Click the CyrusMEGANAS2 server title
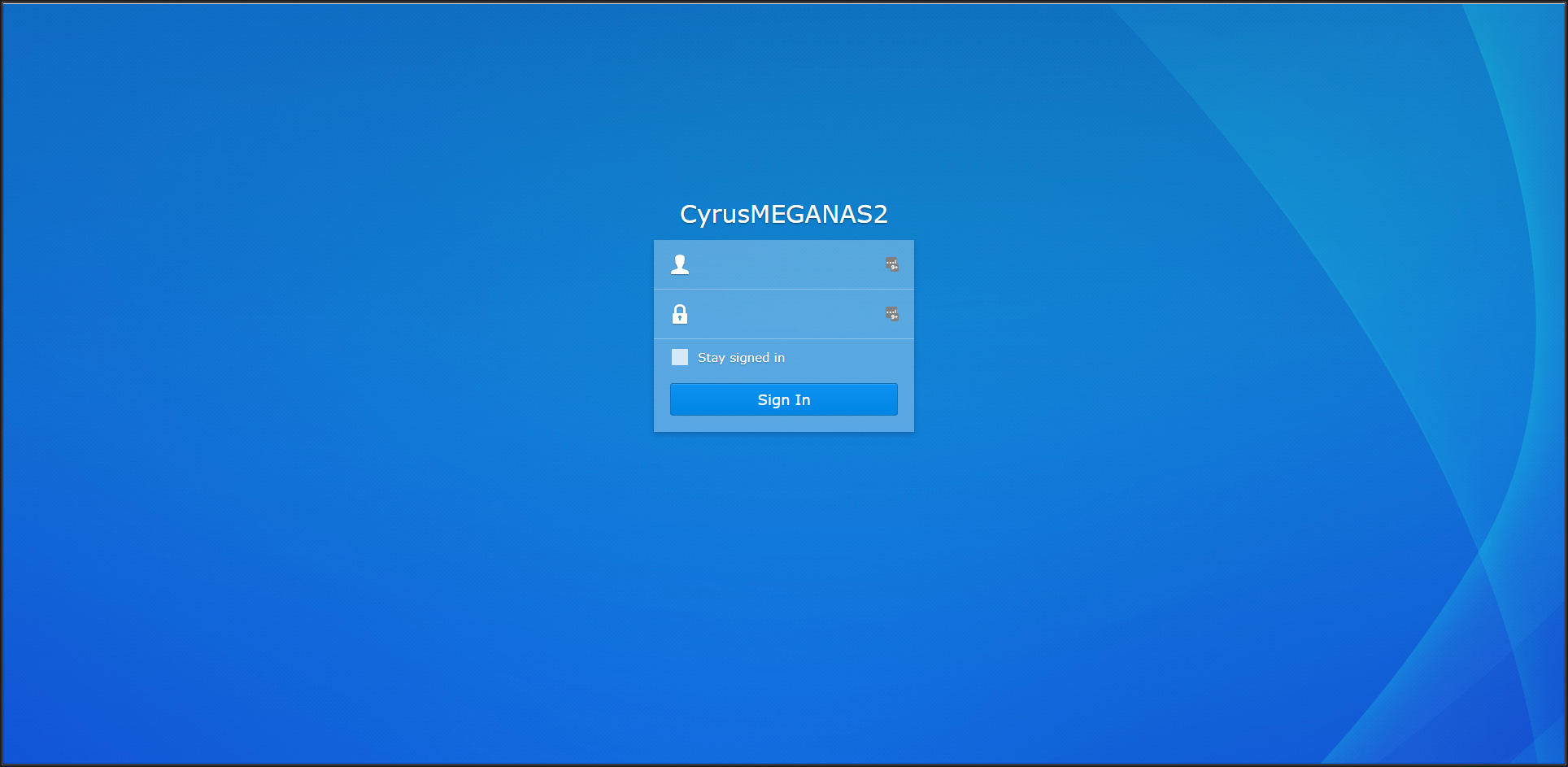Image resolution: width=1568 pixels, height=767 pixels. tap(784, 214)
